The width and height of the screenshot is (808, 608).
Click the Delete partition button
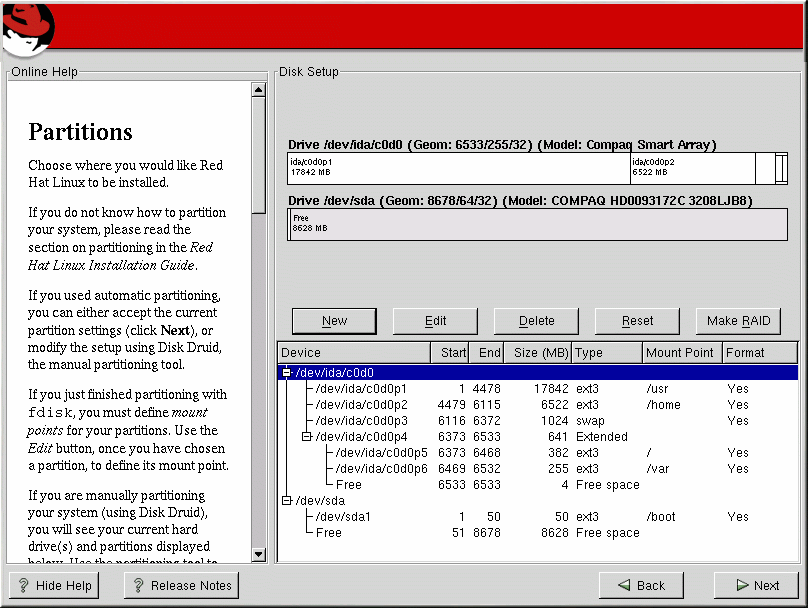point(536,321)
